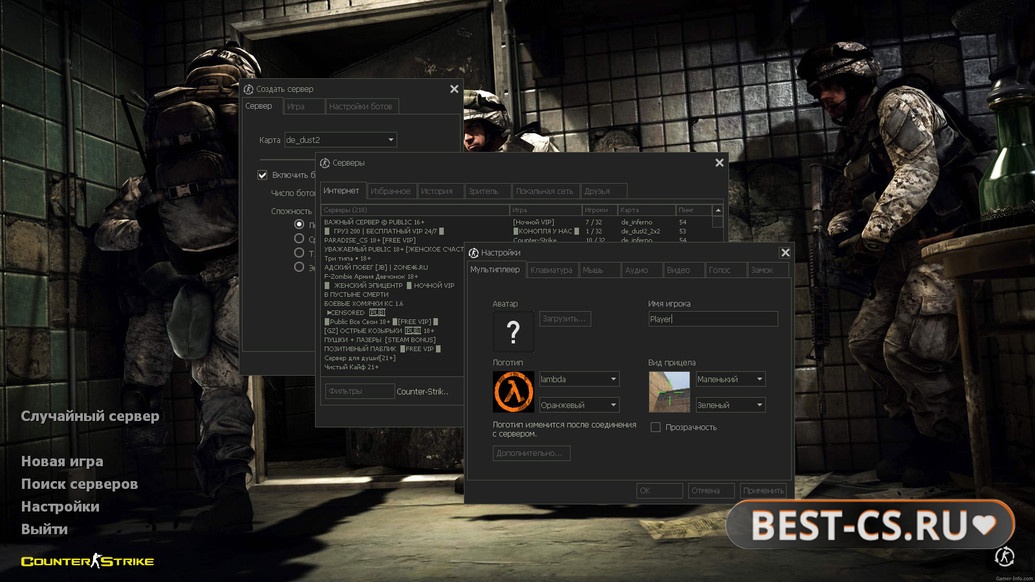Switch to the Мышь tab in Настройки
Image resolution: width=1035 pixels, height=582 pixels.
click(599, 270)
